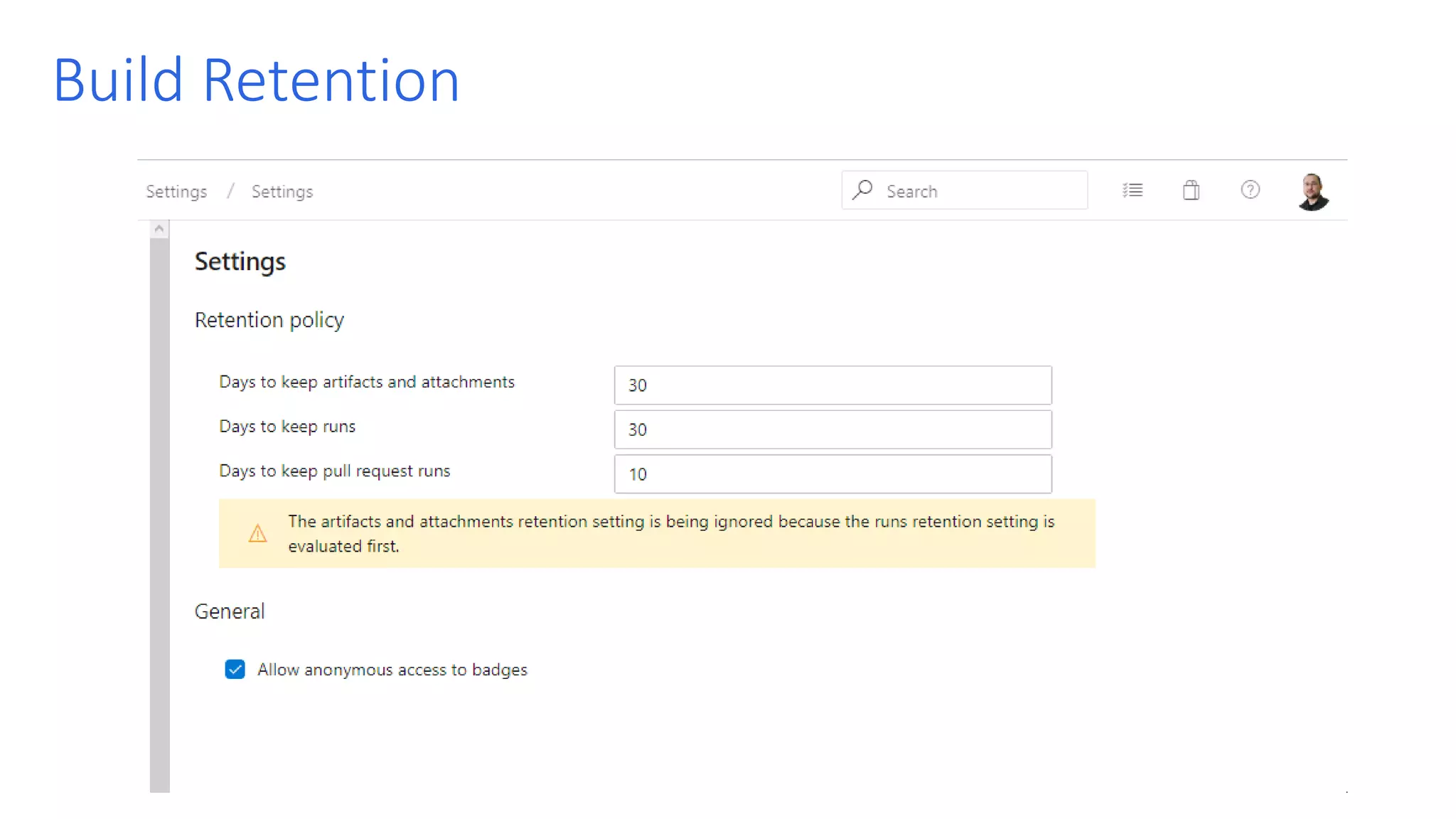Focus the Search text box
The image size is (1456, 819).
click(x=981, y=191)
